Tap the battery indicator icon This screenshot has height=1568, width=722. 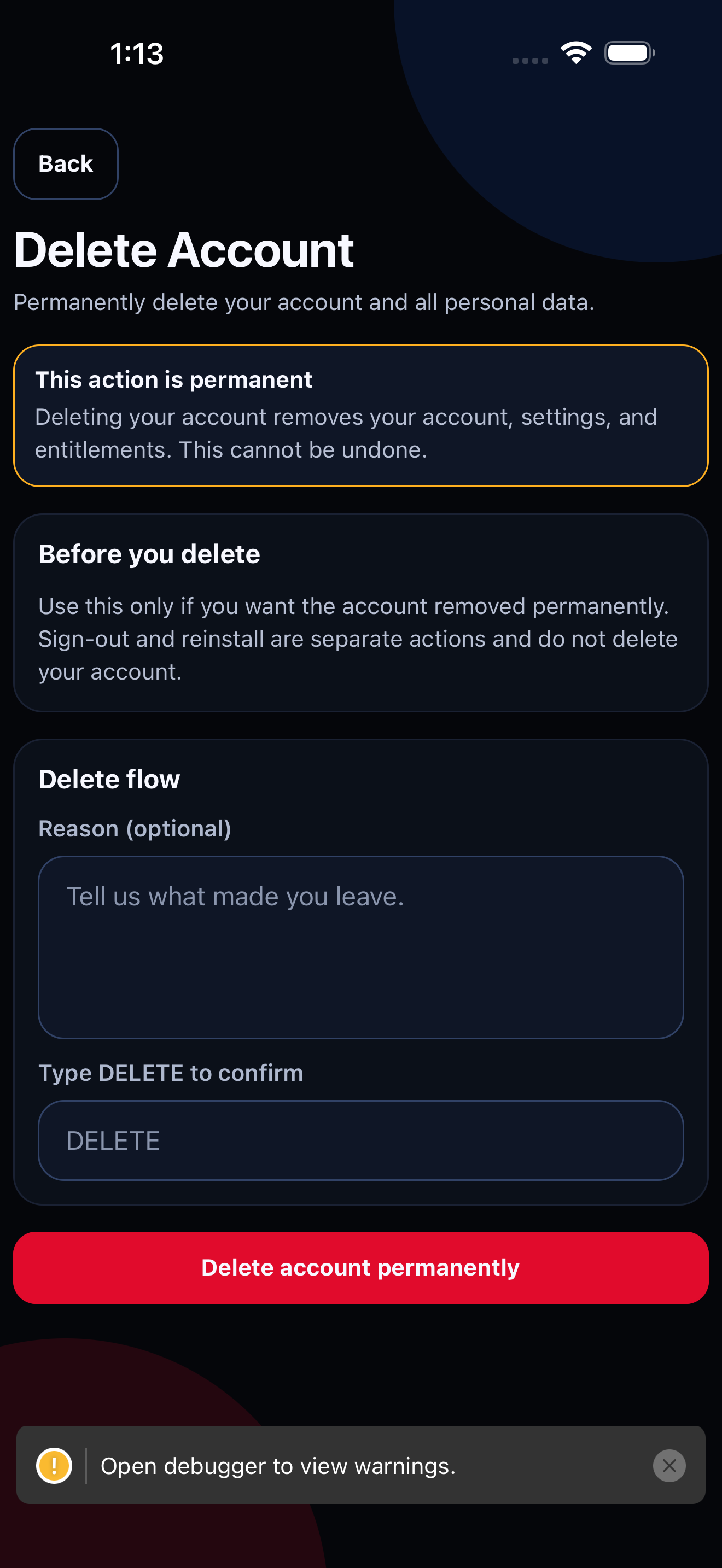coord(627,52)
